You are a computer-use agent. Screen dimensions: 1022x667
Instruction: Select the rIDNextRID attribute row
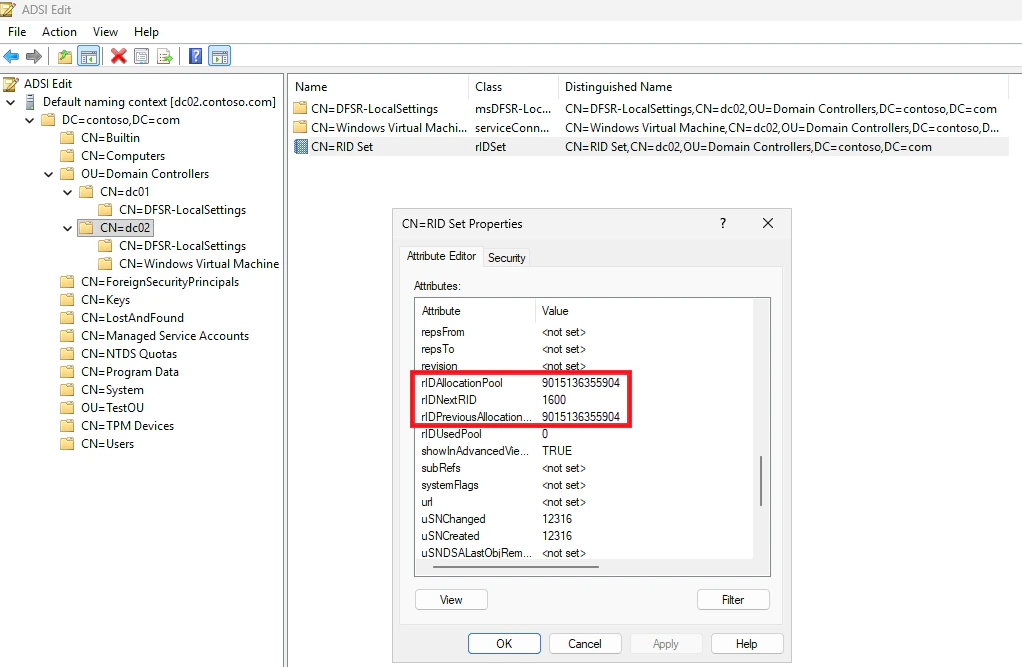[584, 400]
